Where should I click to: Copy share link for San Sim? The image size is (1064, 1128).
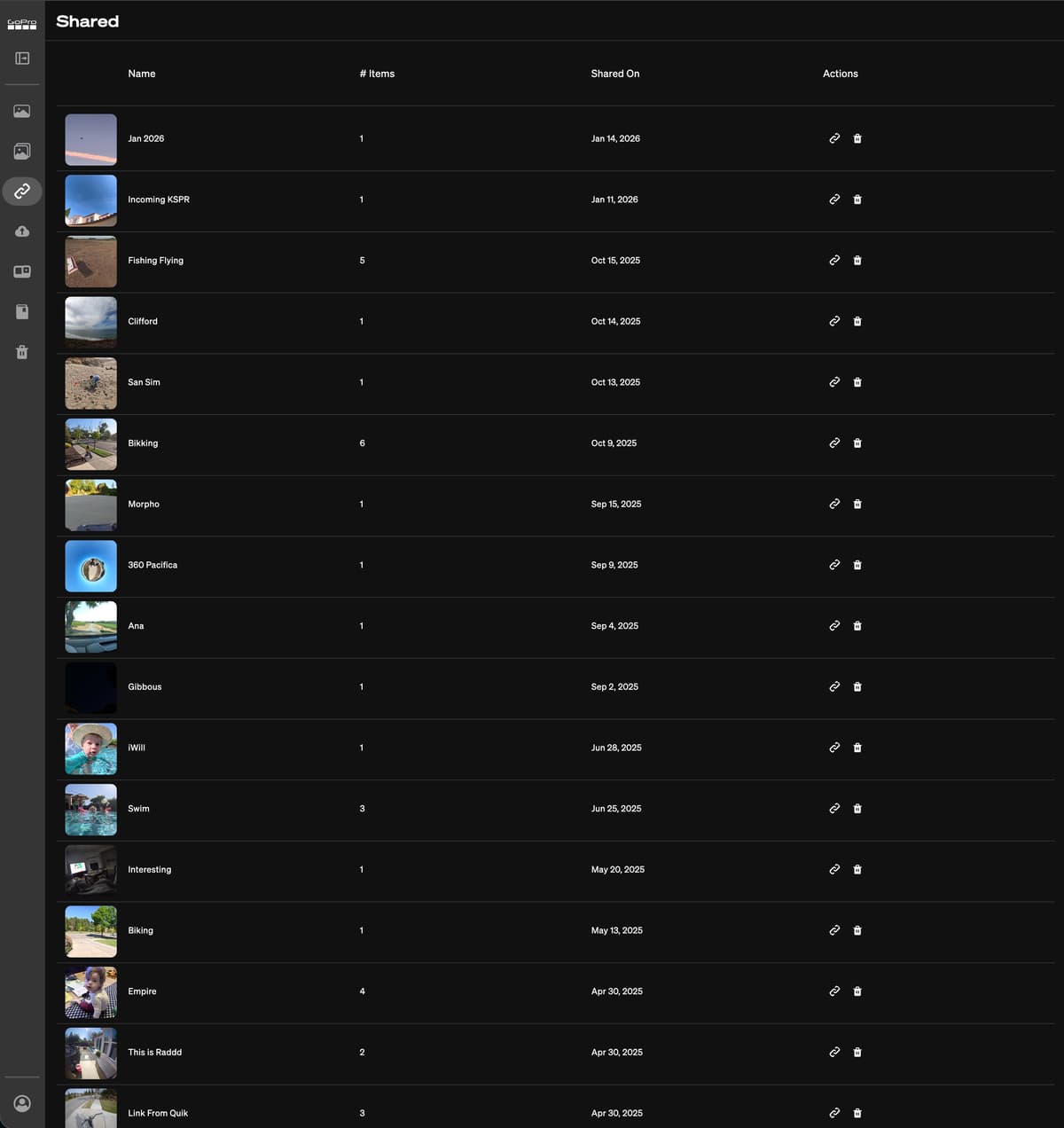pyautogui.click(x=834, y=382)
